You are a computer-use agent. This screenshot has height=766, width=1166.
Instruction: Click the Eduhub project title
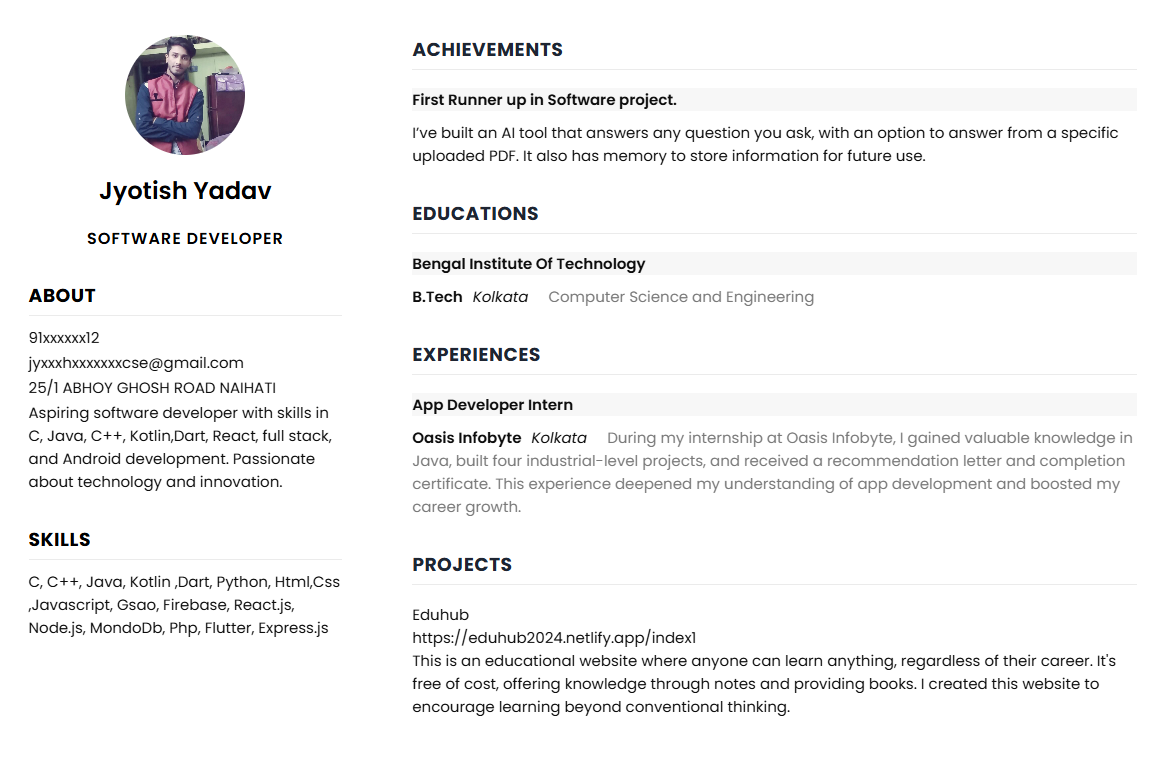coord(441,614)
